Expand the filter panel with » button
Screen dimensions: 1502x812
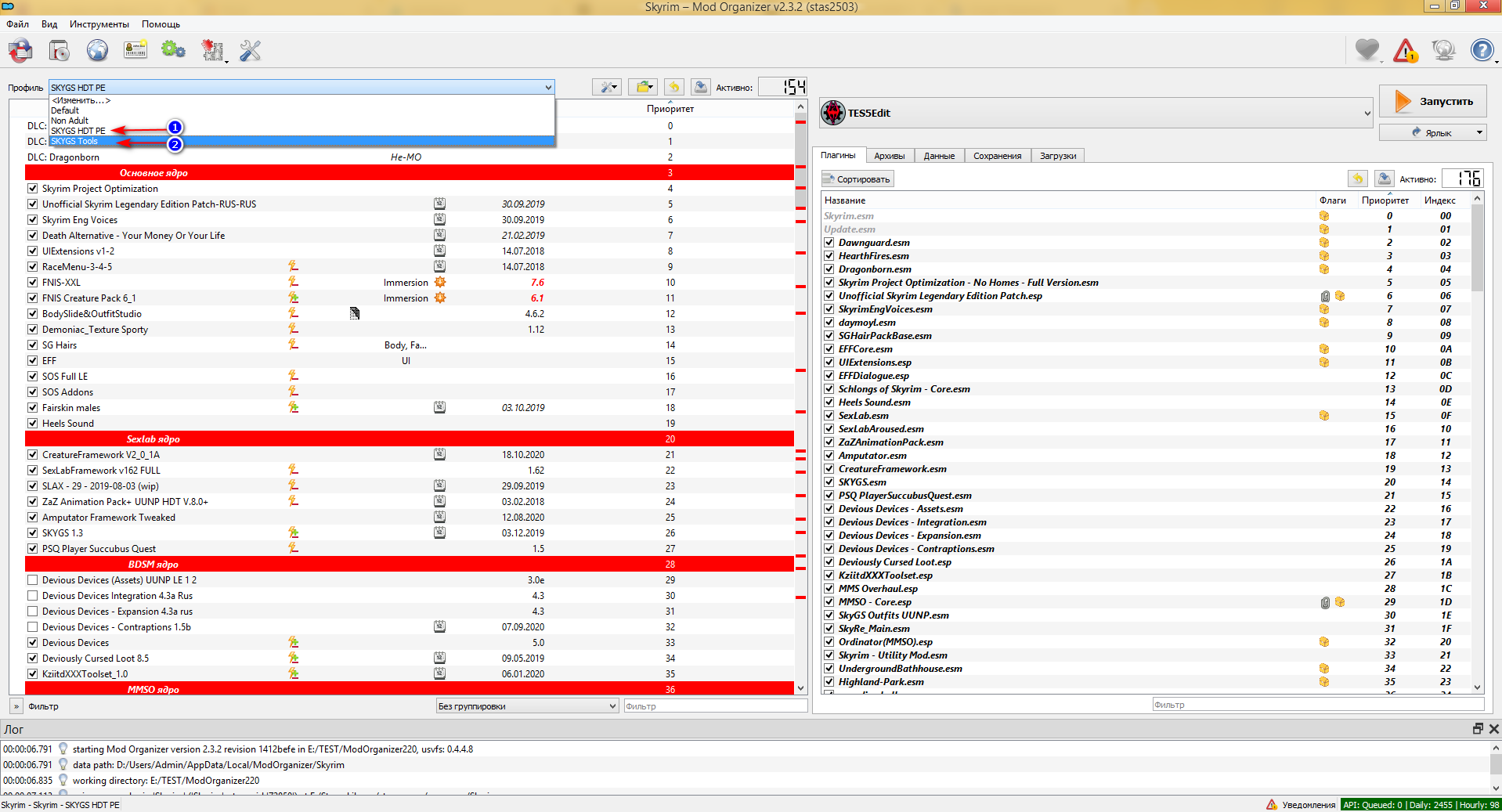click(16, 706)
